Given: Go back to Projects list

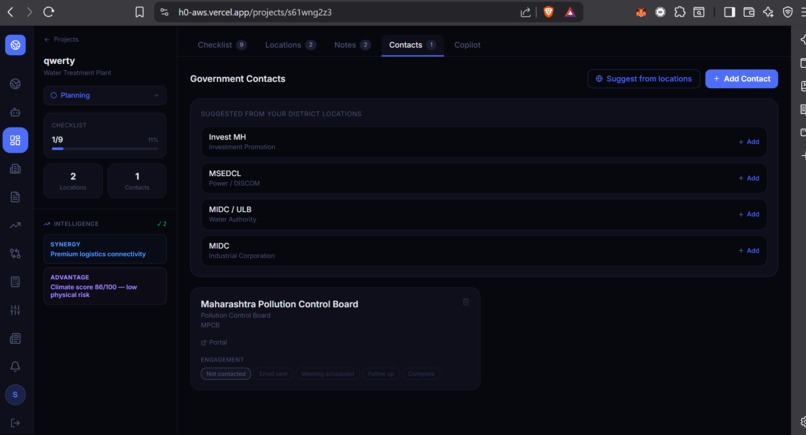Looking at the screenshot, I should click(61, 39).
